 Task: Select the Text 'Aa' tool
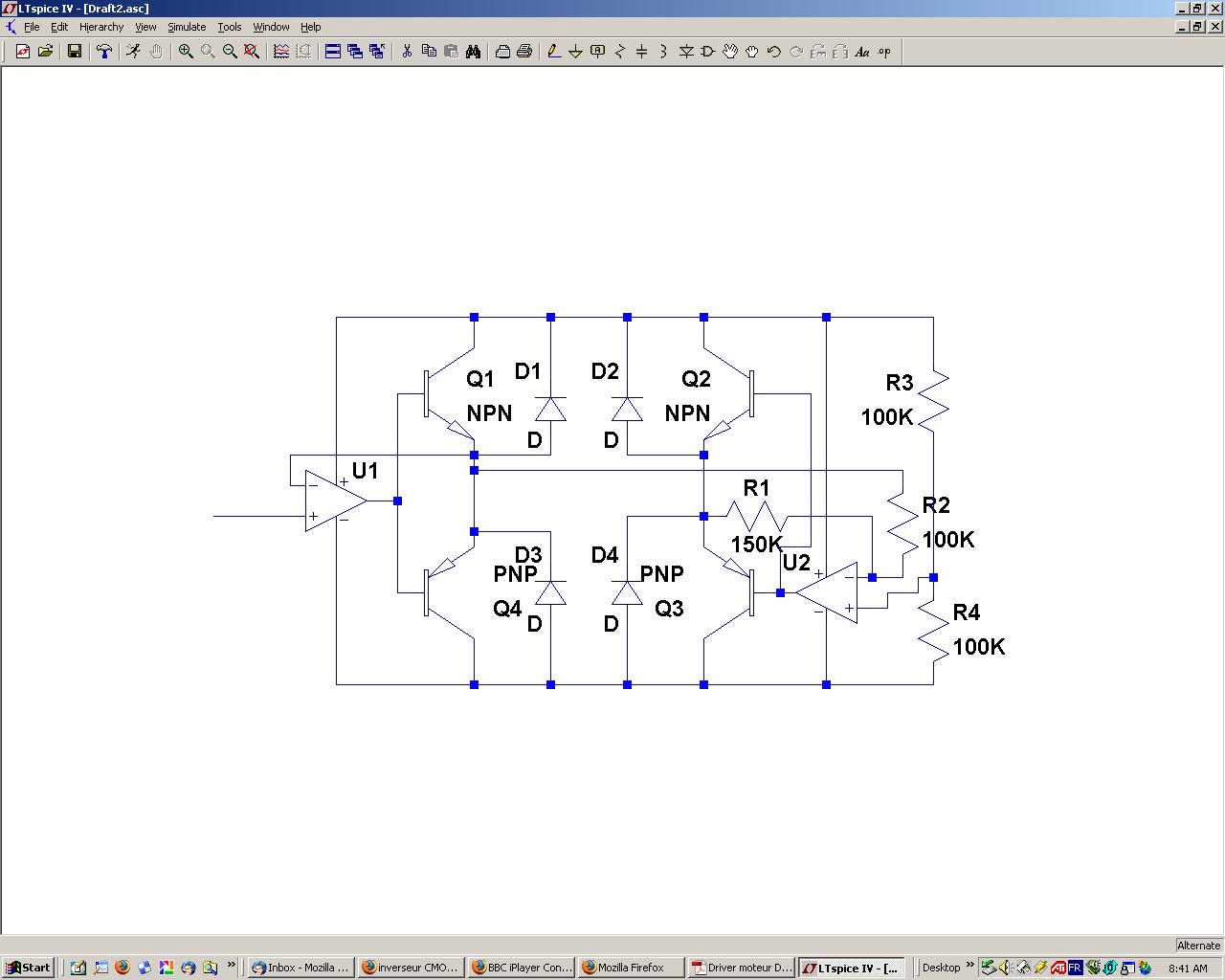[x=862, y=52]
